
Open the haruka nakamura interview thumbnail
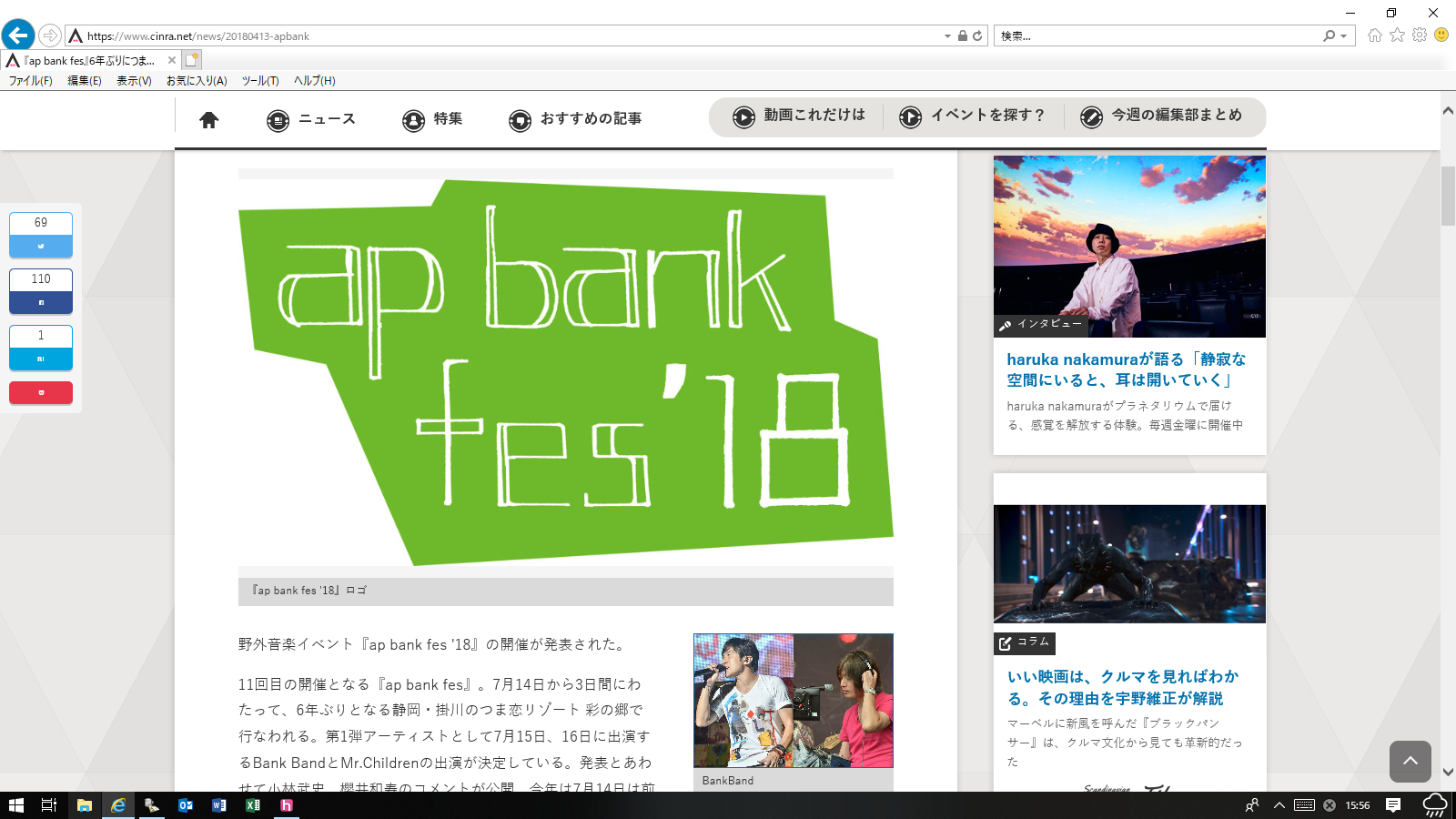pos(1129,247)
